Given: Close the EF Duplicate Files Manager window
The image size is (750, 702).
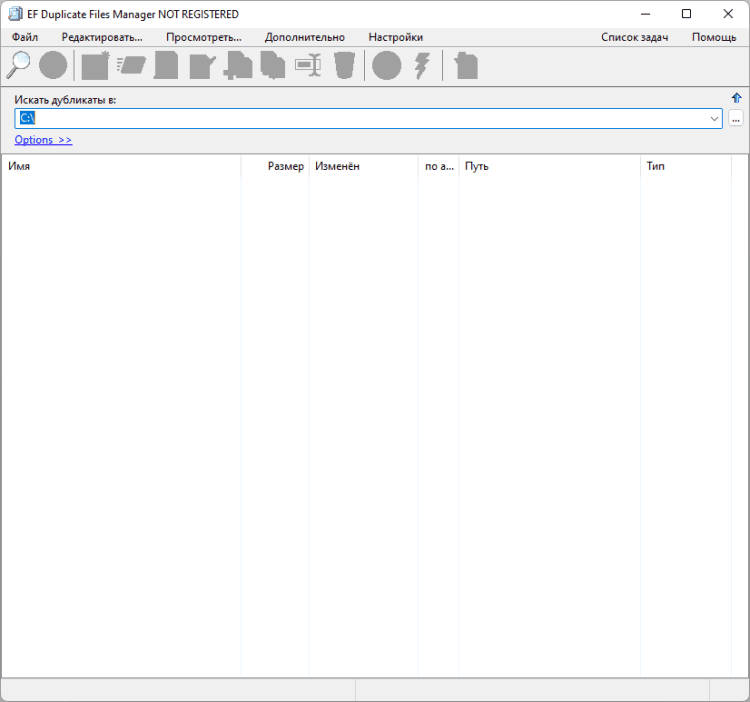Looking at the screenshot, I should [728, 14].
